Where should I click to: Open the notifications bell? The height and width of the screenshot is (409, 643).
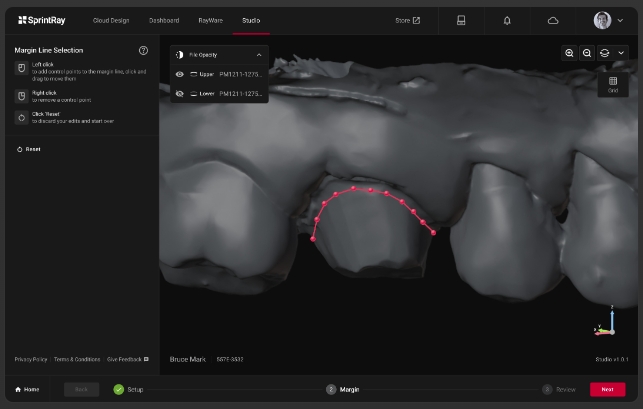click(x=507, y=20)
